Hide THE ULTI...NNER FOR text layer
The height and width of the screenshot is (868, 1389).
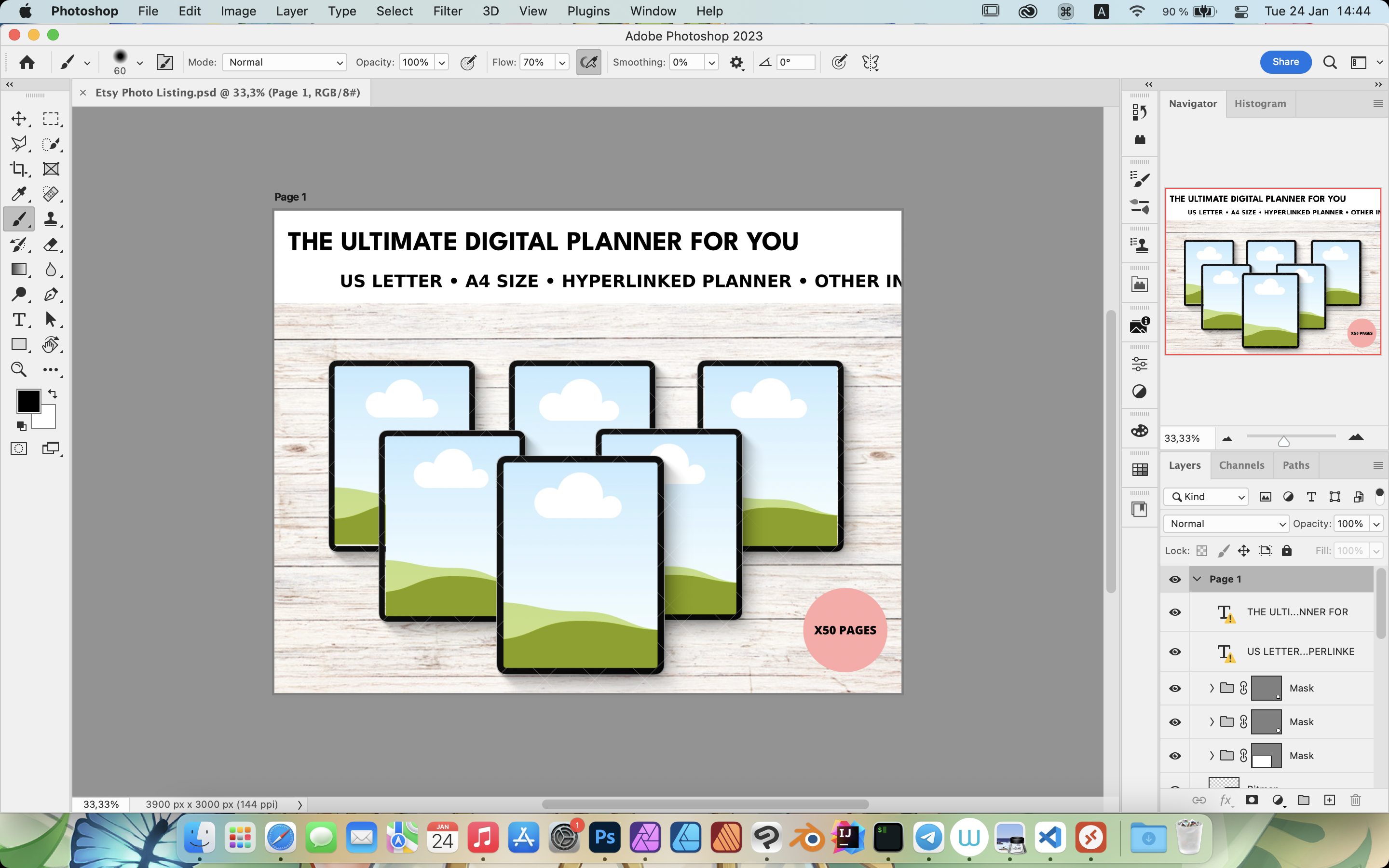coord(1175,612)
